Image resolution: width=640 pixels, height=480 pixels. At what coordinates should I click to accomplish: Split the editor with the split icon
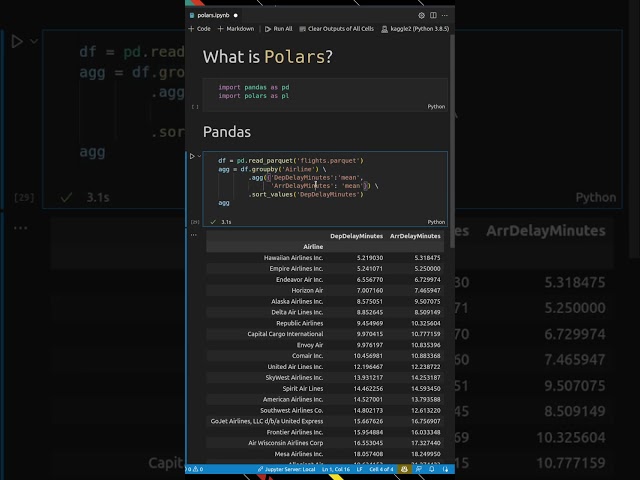[x=433, y=16]
